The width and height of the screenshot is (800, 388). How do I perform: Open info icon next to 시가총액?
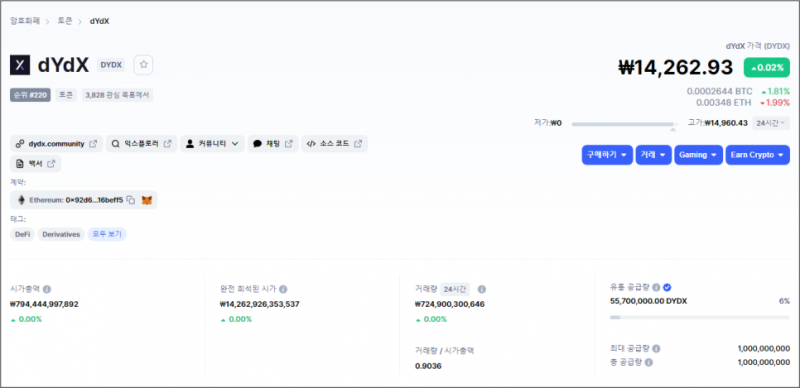click(47, 289)
